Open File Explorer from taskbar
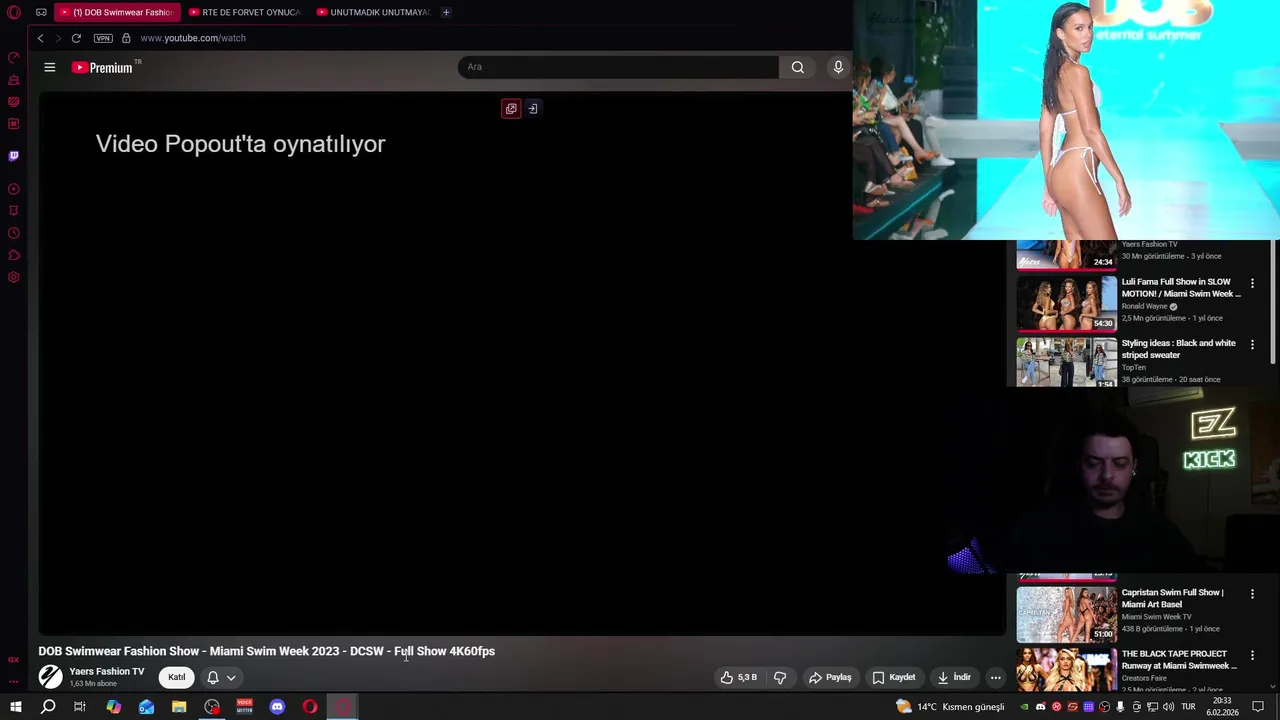The width and height of the screenshot is (1280, 720). (179, 707)
